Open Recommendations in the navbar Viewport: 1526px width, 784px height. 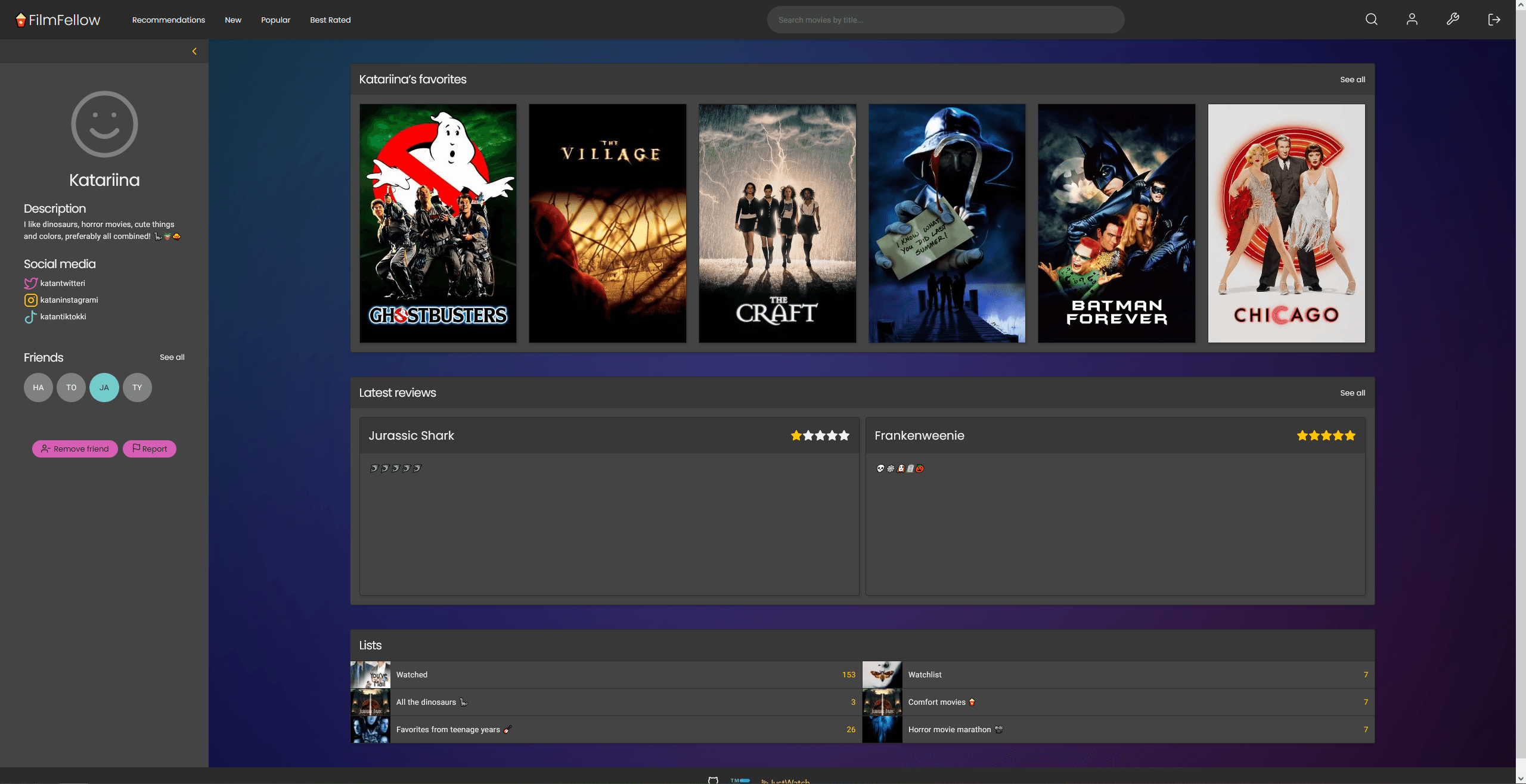coord(169,20)
